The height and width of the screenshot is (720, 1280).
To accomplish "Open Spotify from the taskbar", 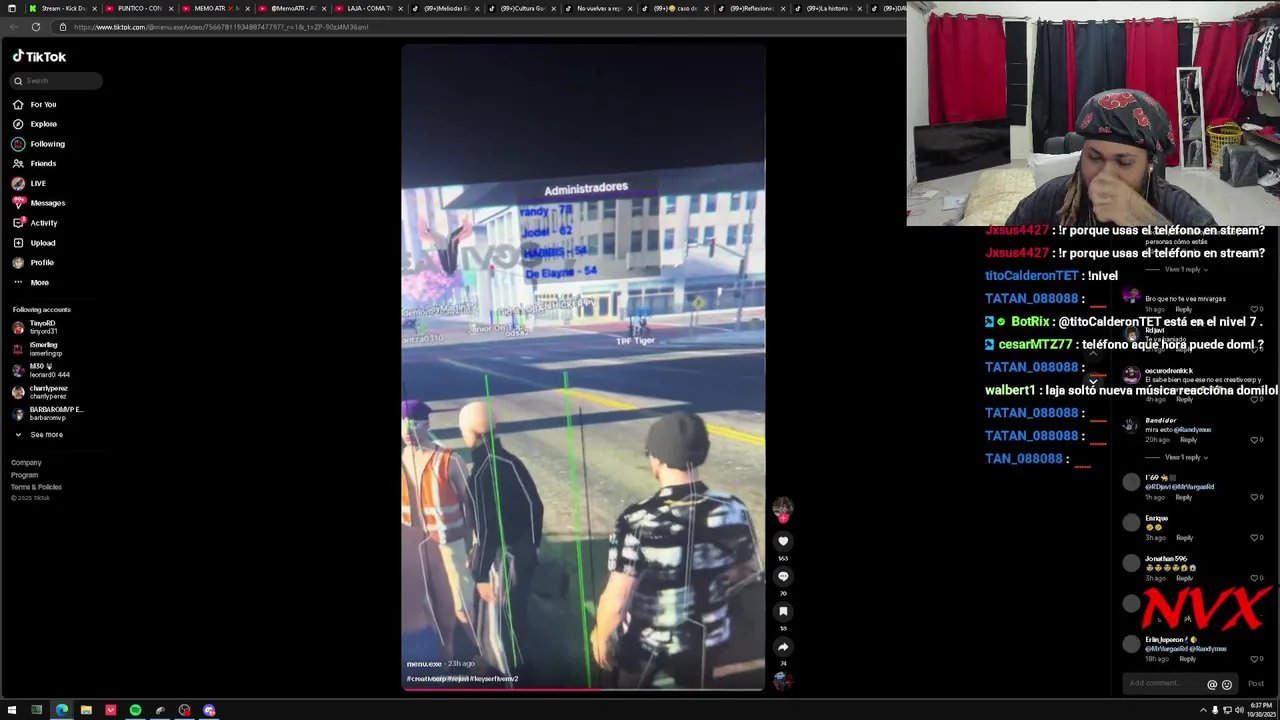I will click(135, 710).
